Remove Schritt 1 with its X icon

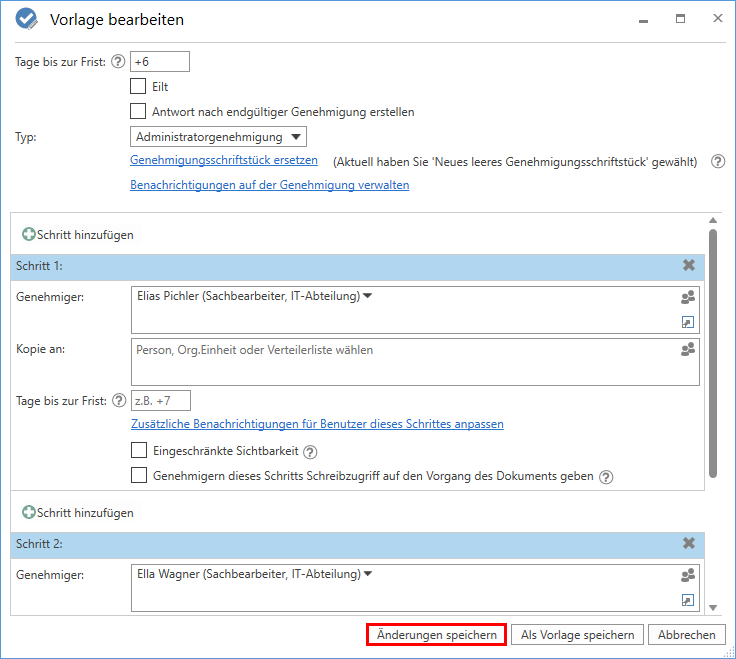pos(688,266)
